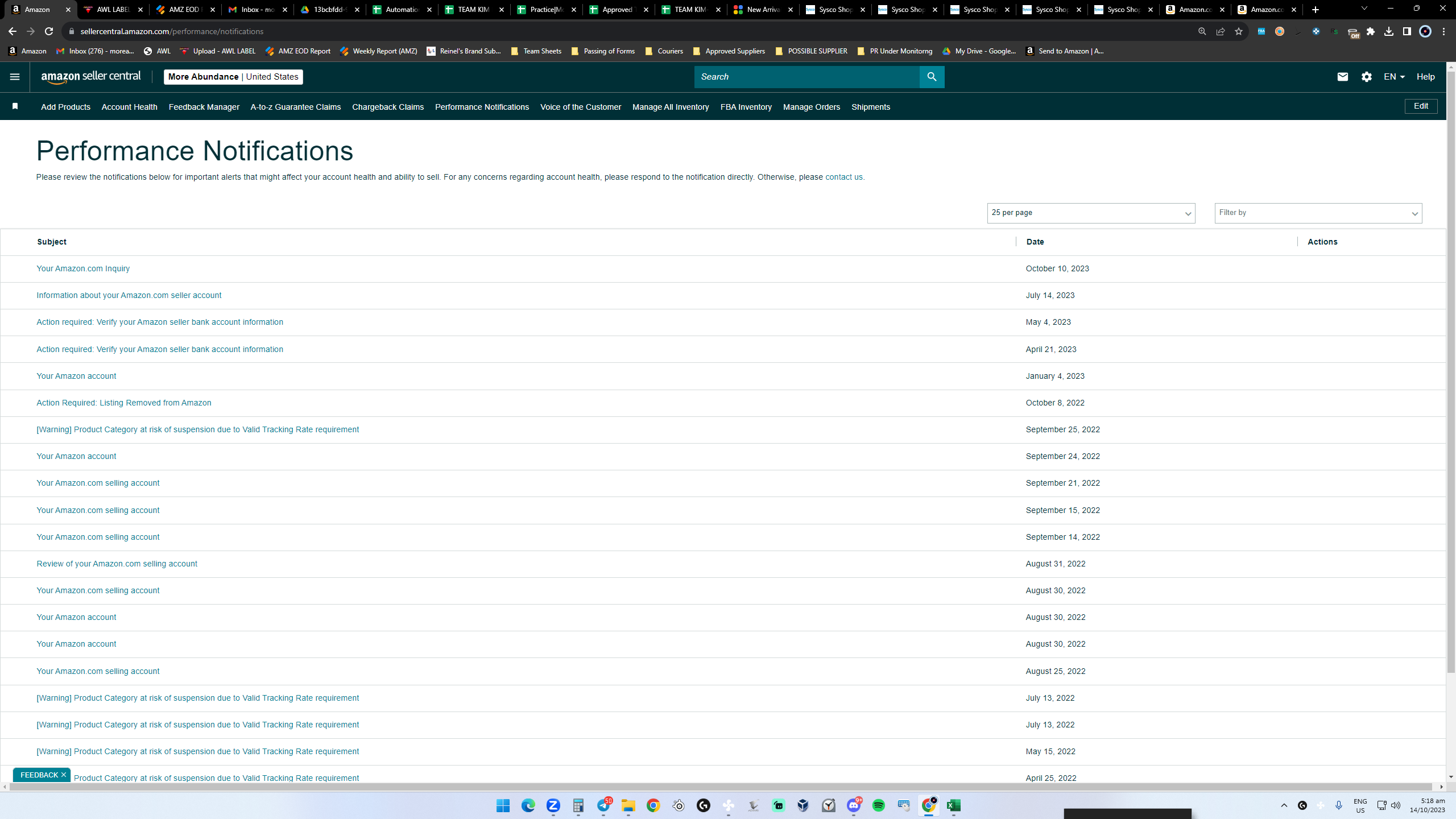Open the Chrome tab search chevron
Screen dimensions: 1456x819
pos(1364,9)
